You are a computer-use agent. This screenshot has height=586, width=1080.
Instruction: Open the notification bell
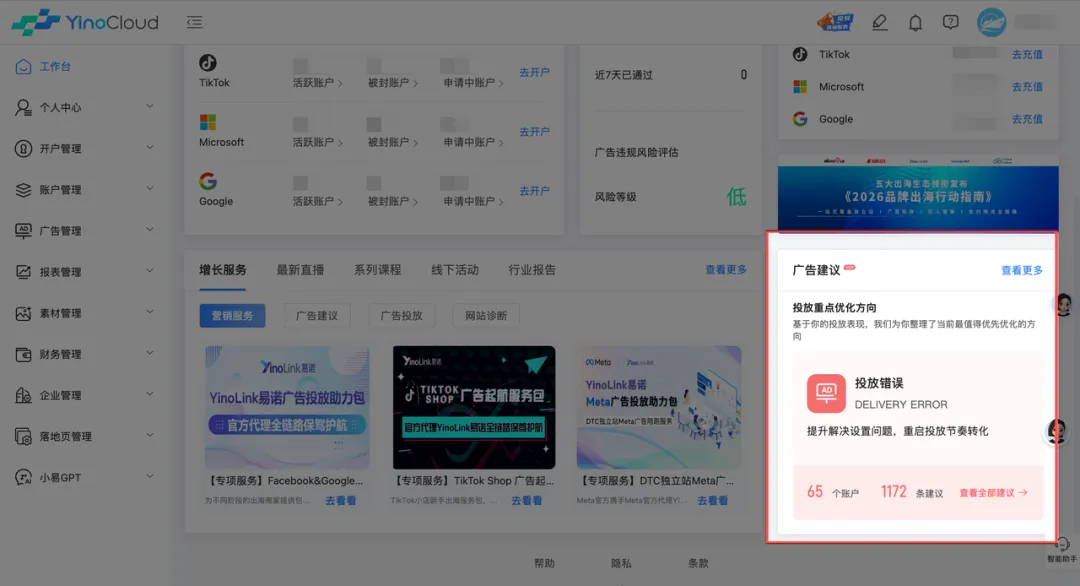click(915, 23)
